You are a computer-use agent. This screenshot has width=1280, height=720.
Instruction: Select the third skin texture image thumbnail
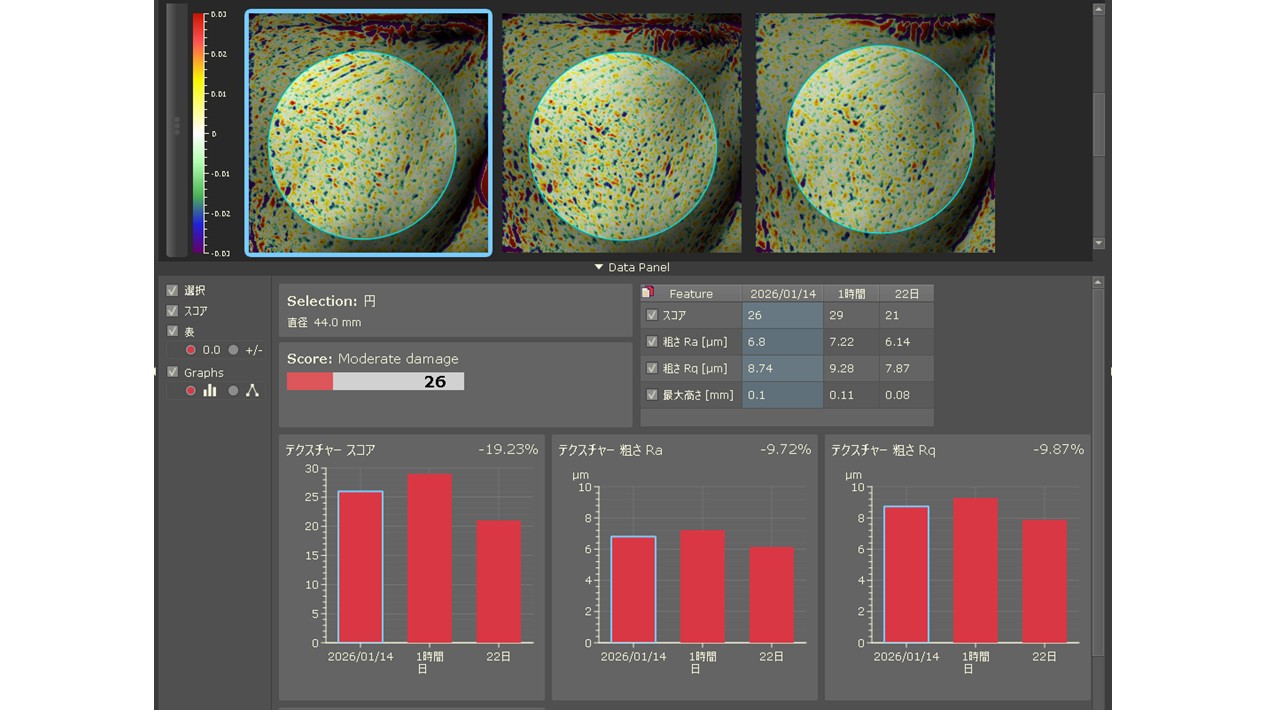coord(875,133)
